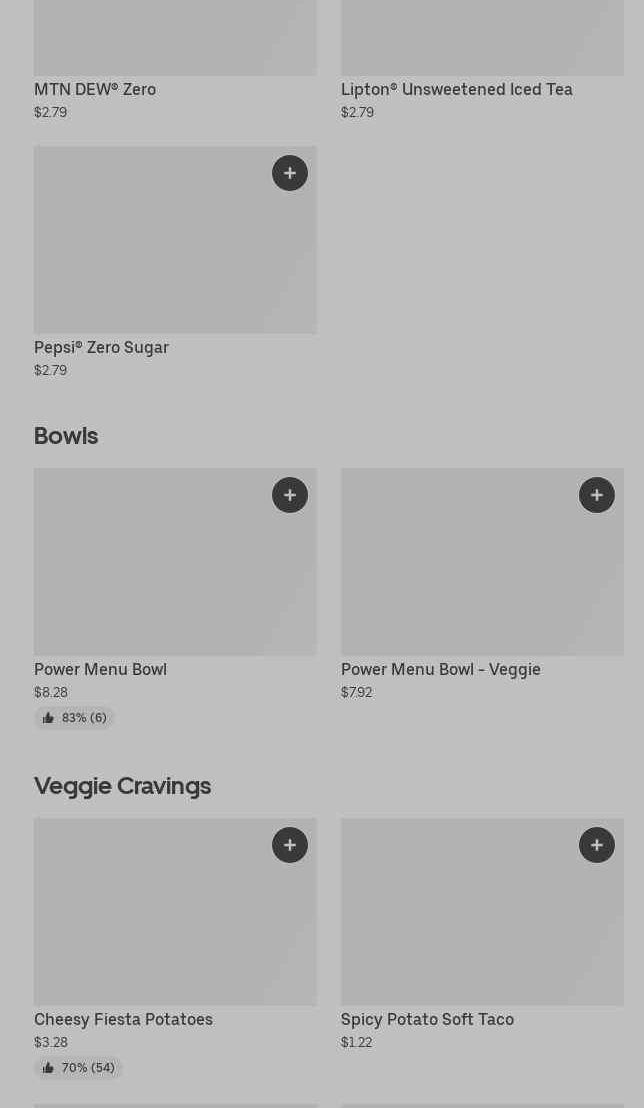644x1108 pixels.
Task: Add Spicy Potato Soft Taco to cart
Action: (x=597, y=845)
